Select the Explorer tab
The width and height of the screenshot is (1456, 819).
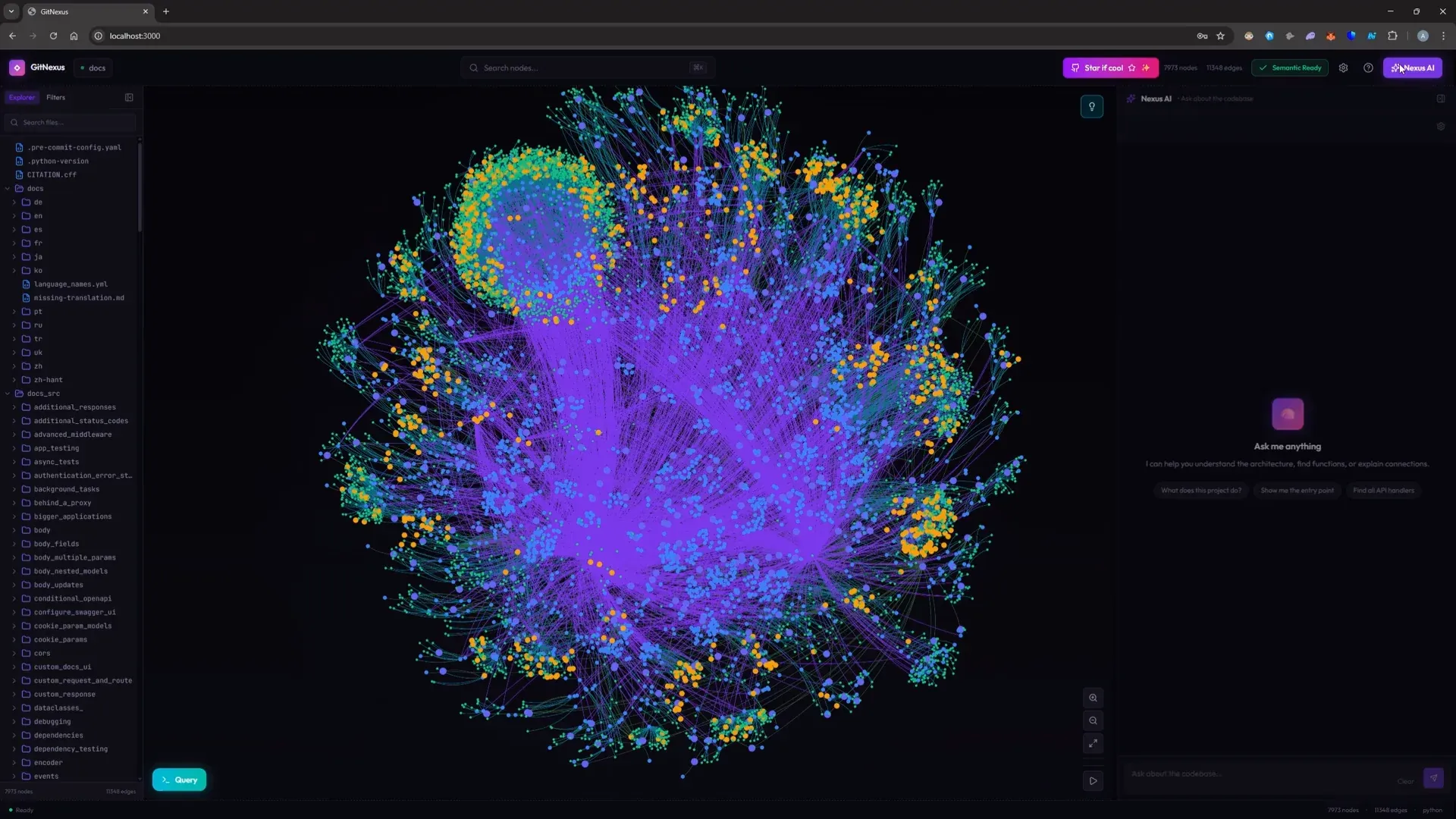tap(22, 98)
